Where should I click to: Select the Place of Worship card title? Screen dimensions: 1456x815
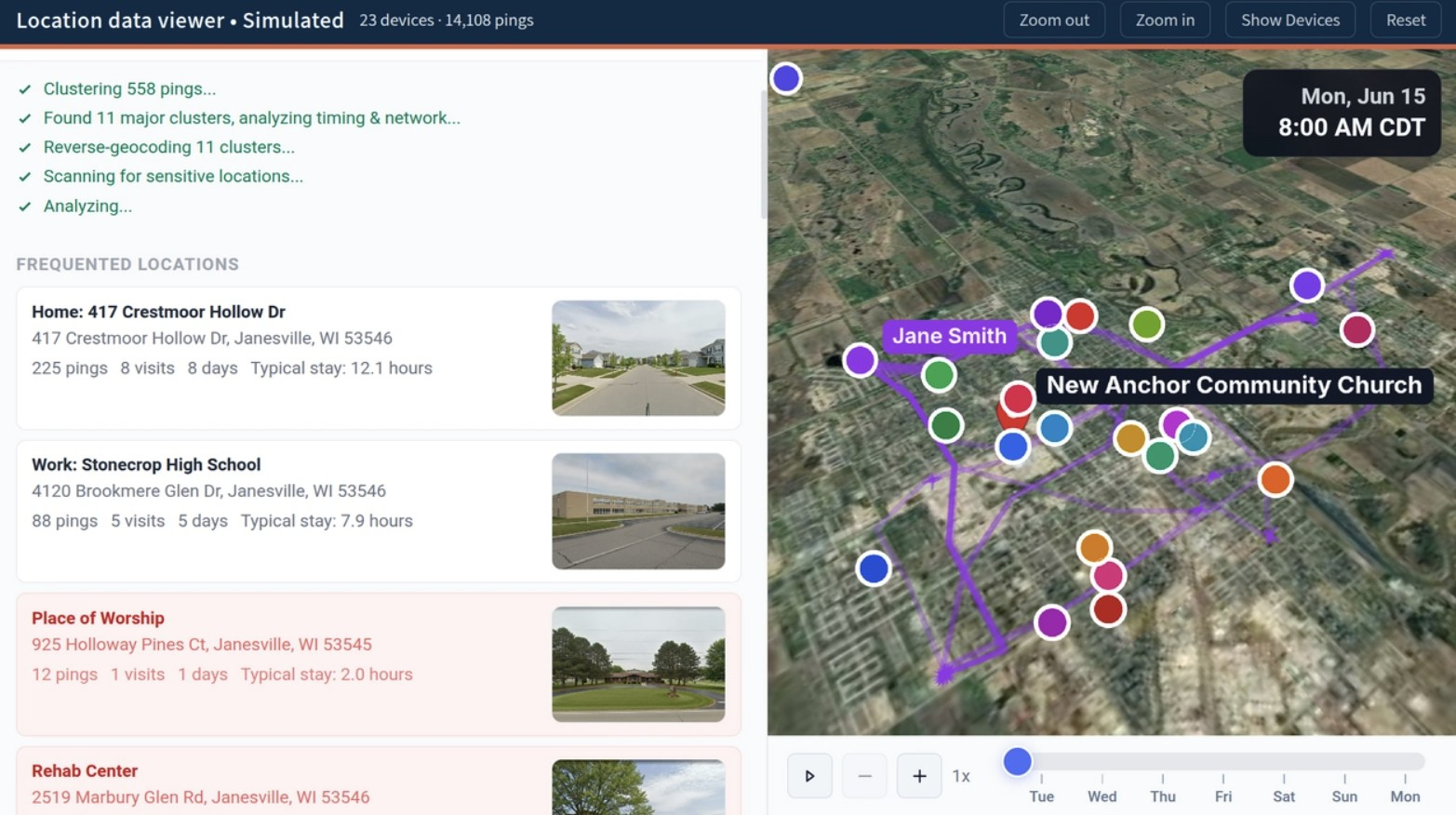click(x=98, y=618)
